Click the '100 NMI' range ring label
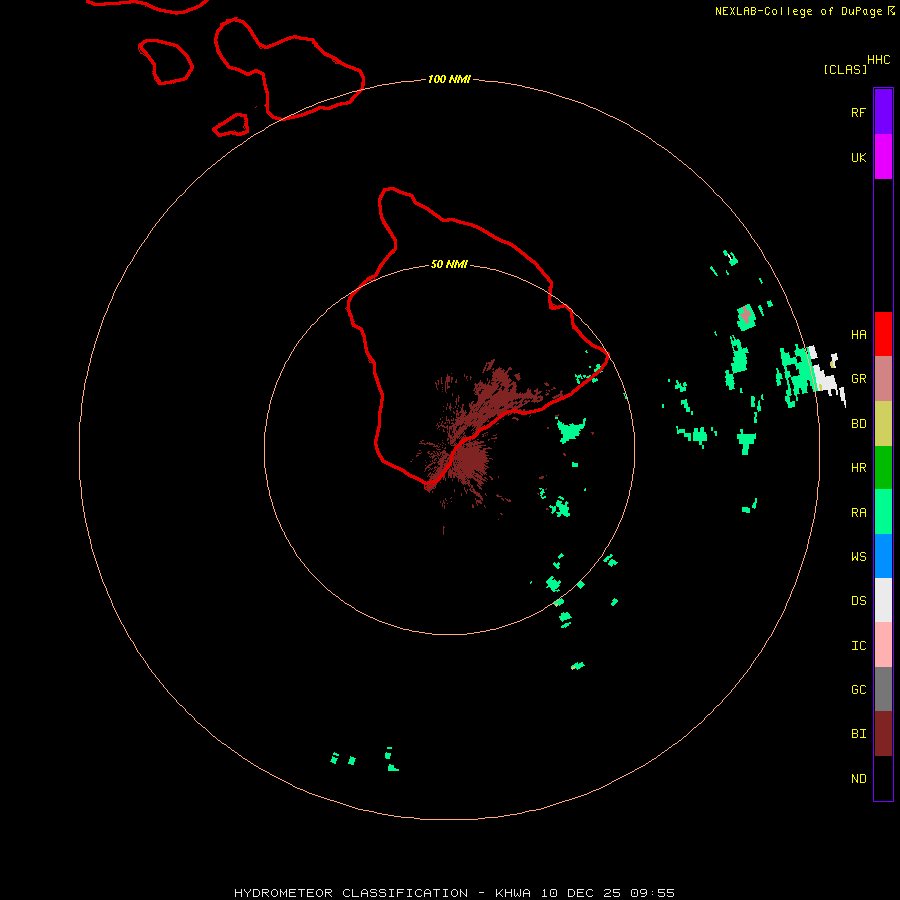The image size is (900, 900). [449, 79]
